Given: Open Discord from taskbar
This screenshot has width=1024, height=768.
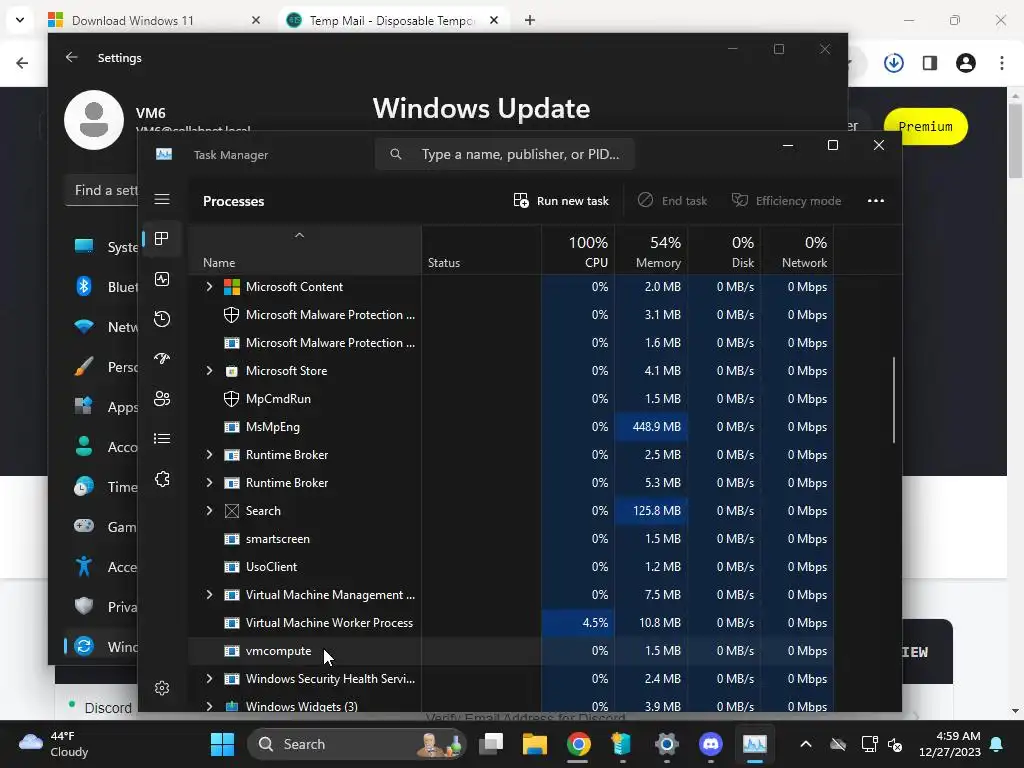Looking at the screenshot, I should pyautogui.click(x=711, y=744).
